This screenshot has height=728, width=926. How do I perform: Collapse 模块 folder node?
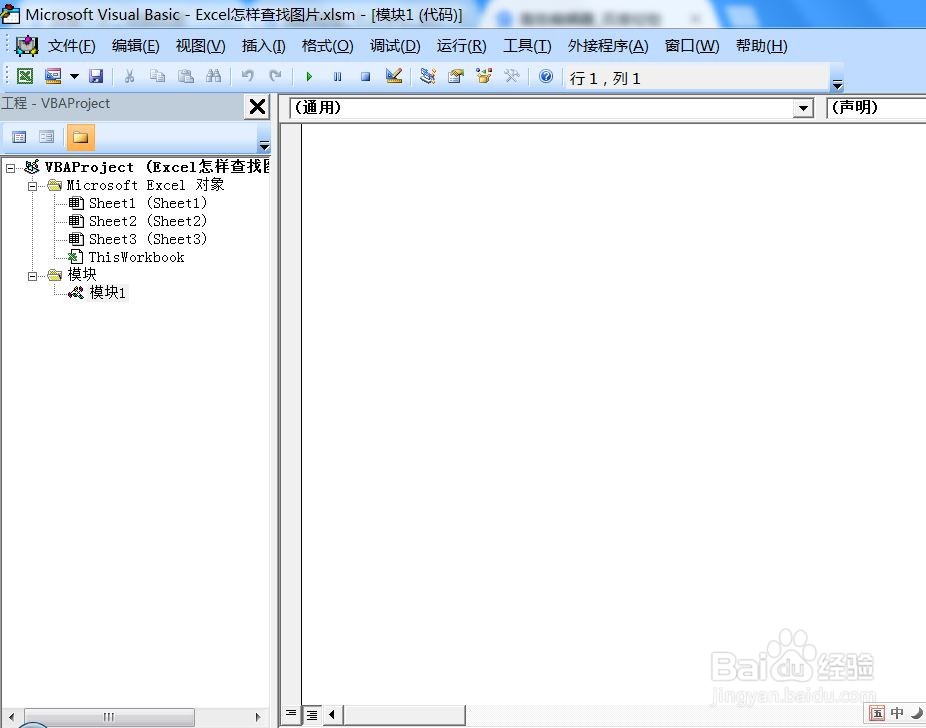(x=32, y=276)
